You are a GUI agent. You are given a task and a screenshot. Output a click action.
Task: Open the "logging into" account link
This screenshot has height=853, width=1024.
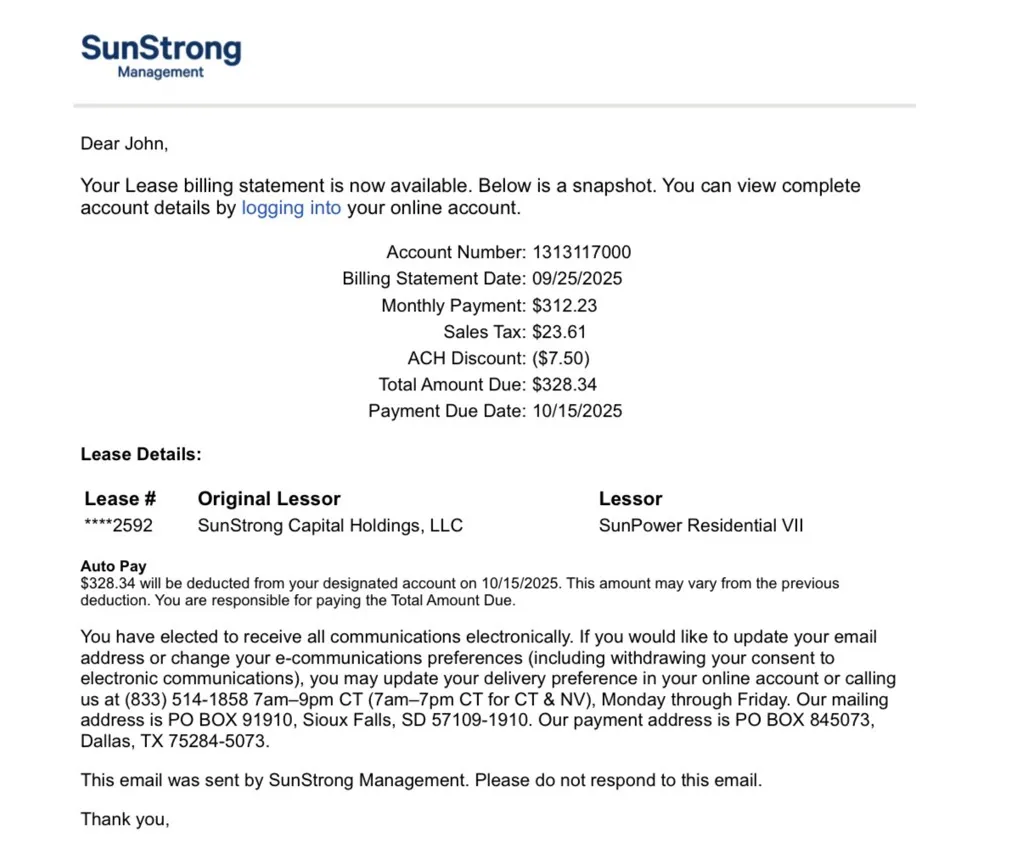coord(291,209)
